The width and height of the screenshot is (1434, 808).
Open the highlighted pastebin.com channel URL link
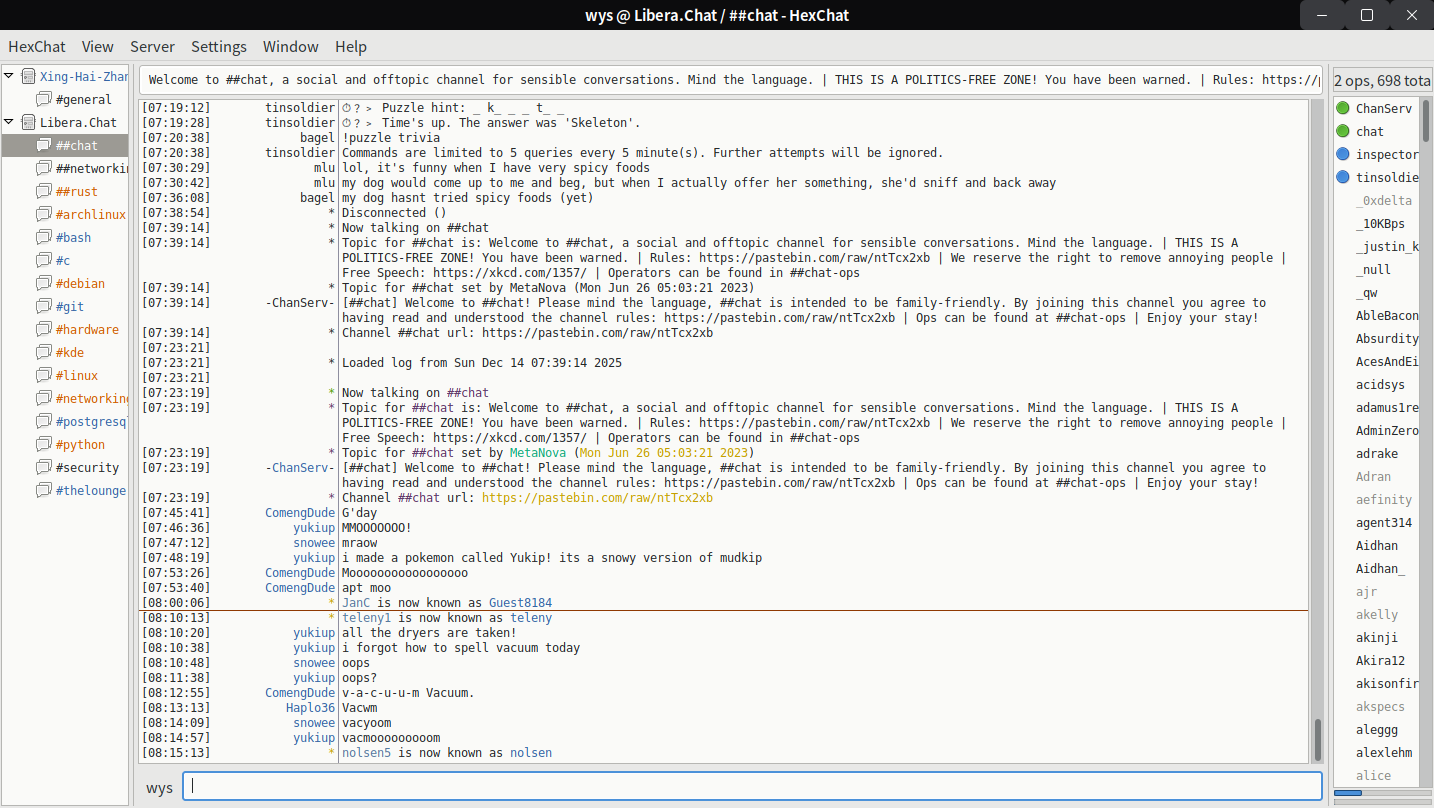[x=597, y=498]
